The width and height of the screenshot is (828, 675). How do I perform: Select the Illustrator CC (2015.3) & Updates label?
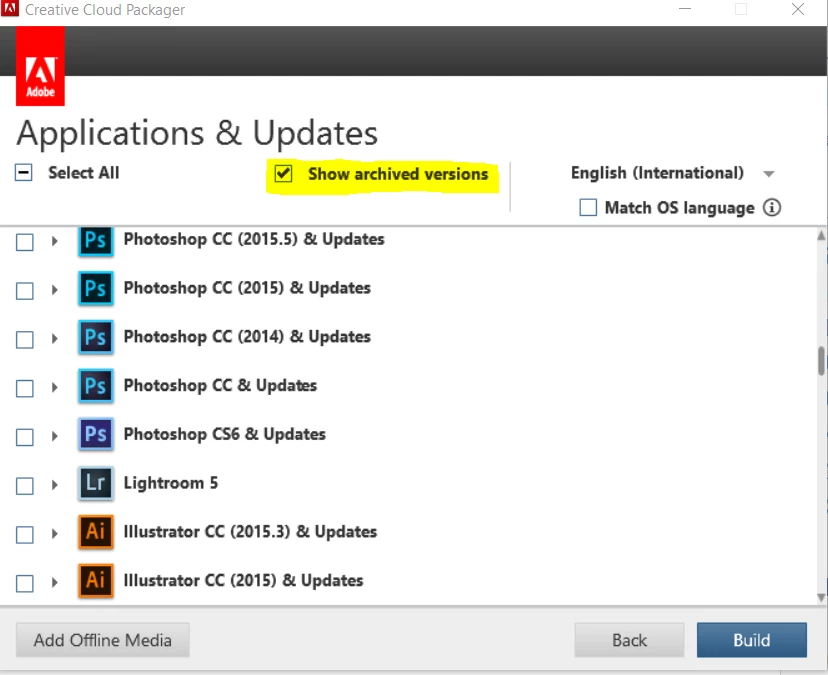250,531
